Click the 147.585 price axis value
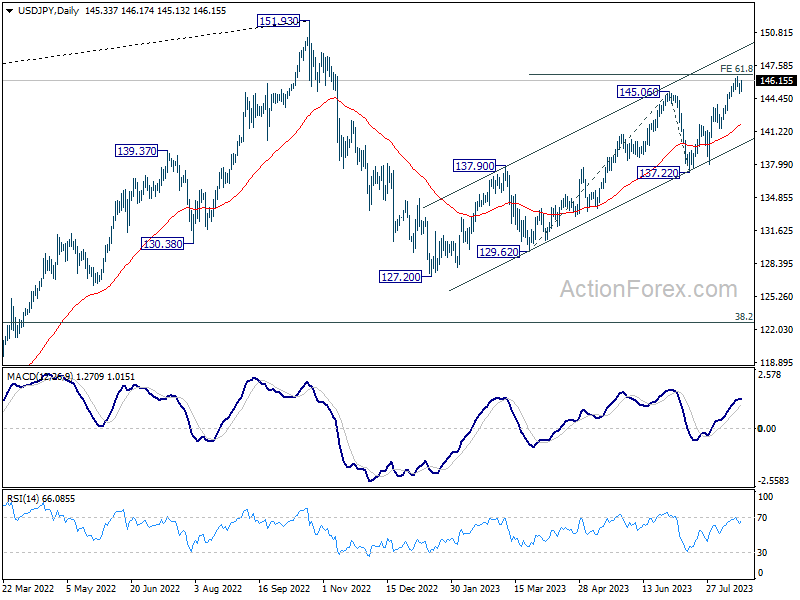Image resolution: width=800 pixels, height=600 pixels. pos(776,65)
